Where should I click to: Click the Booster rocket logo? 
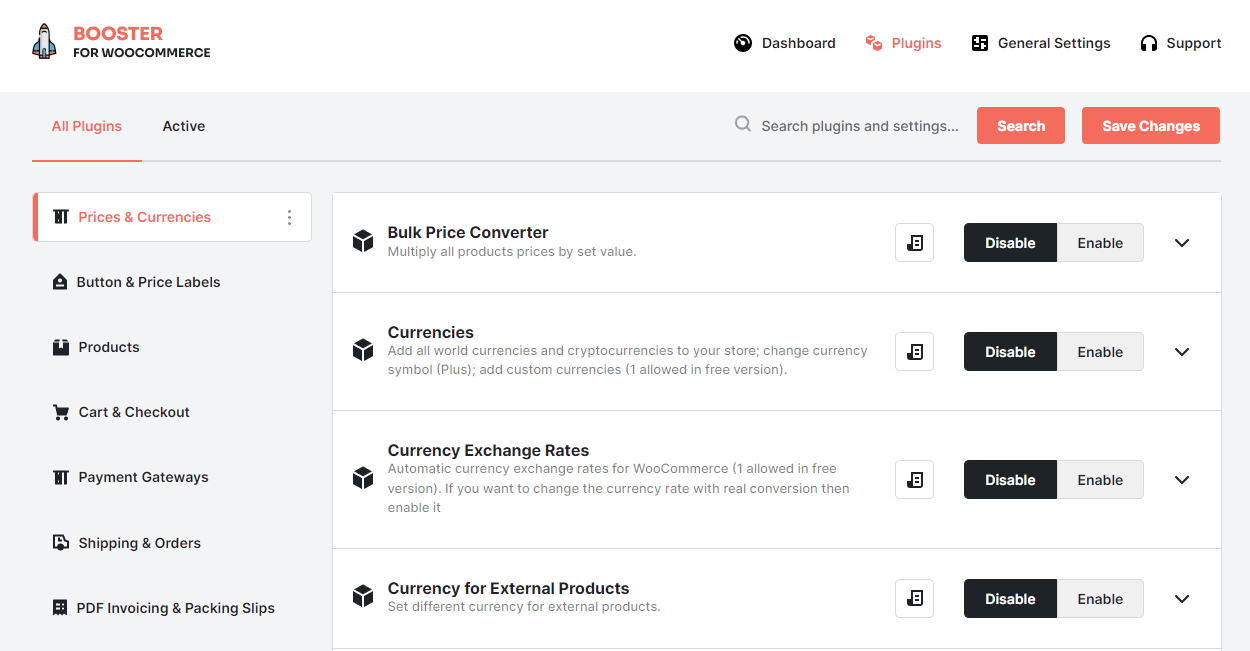[43, 42]
